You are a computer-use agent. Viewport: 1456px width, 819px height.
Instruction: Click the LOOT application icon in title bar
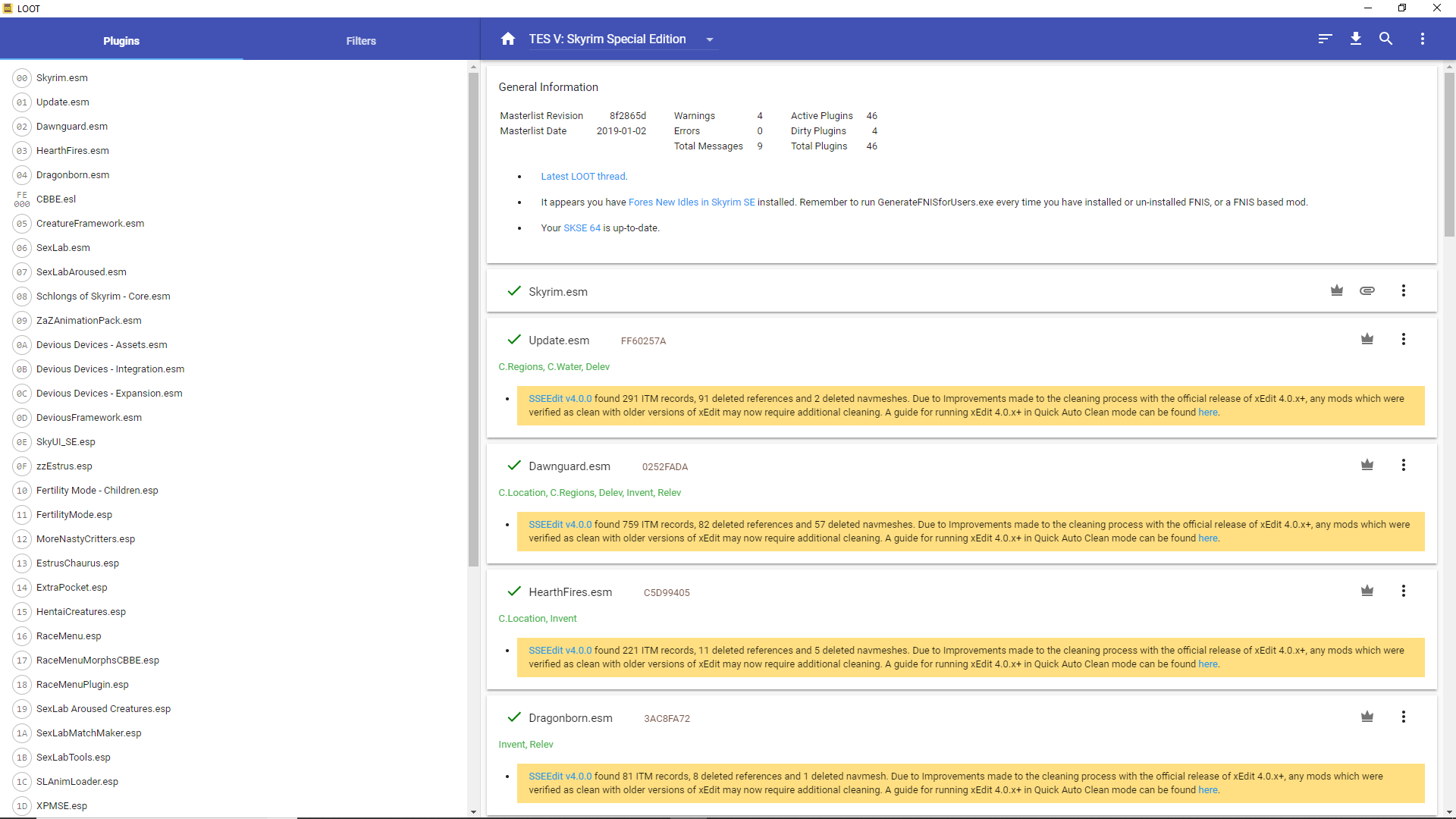(x=8, y=8)
